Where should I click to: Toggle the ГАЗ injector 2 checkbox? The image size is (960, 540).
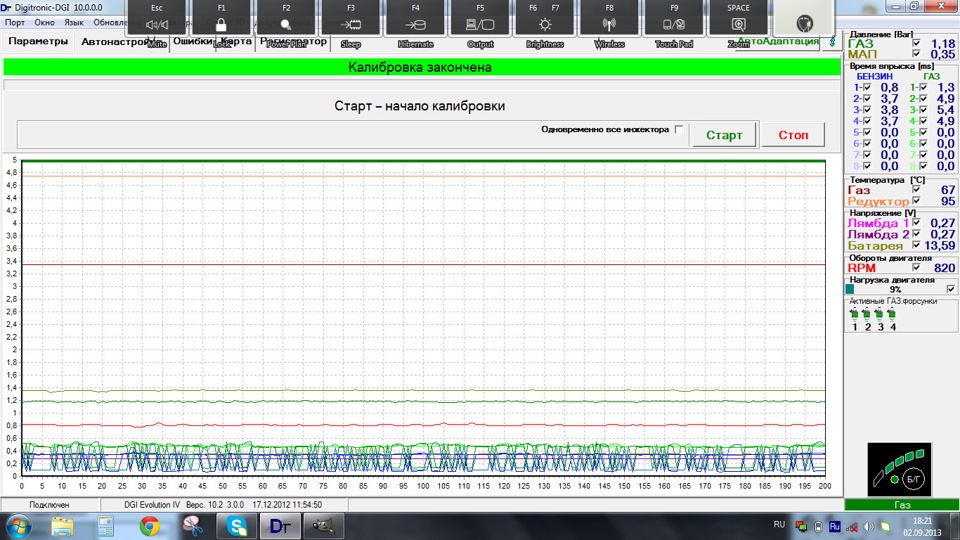923,99
